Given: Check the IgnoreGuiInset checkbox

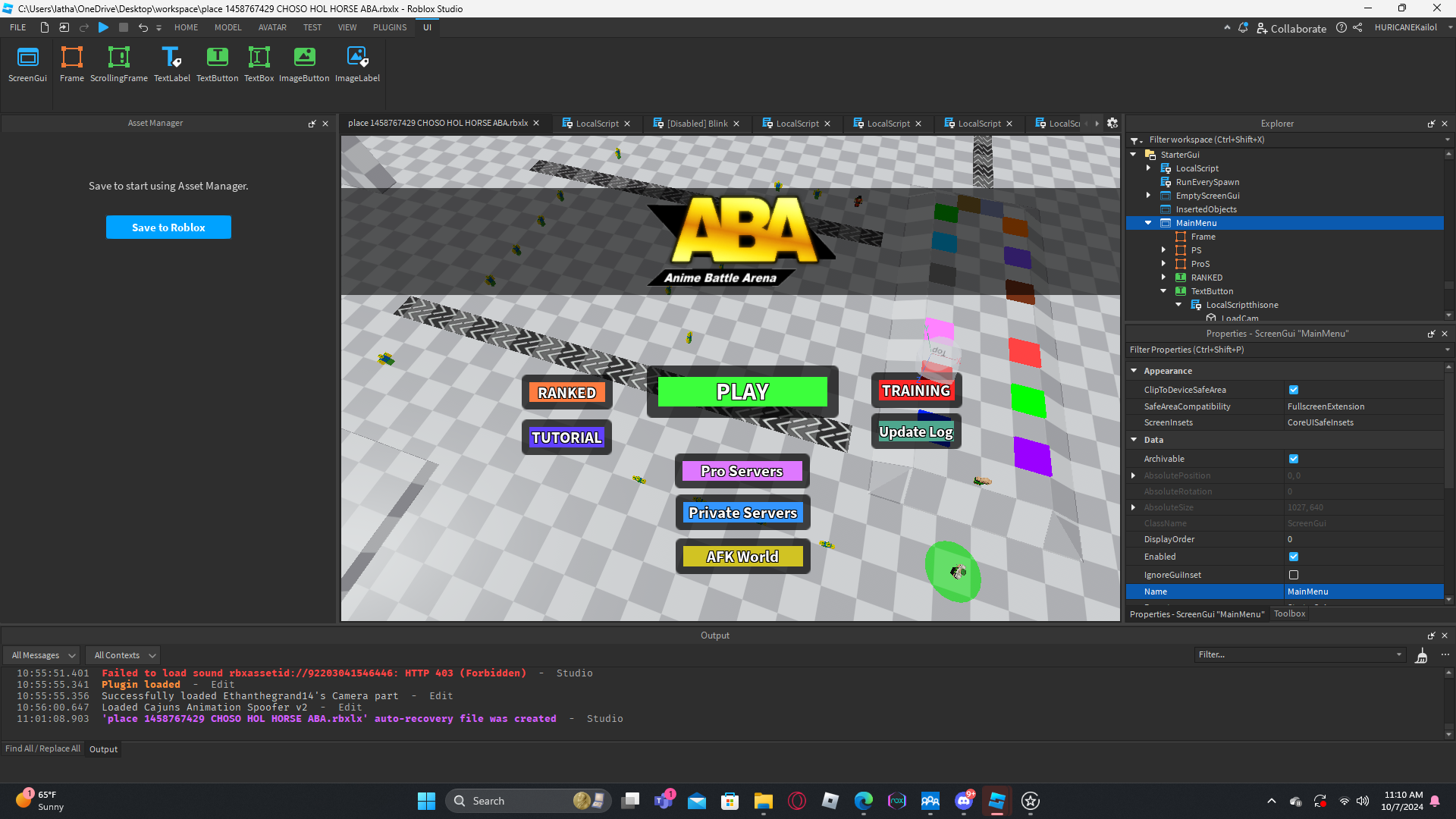Looking at the screenshot, I should (1294, 575).
